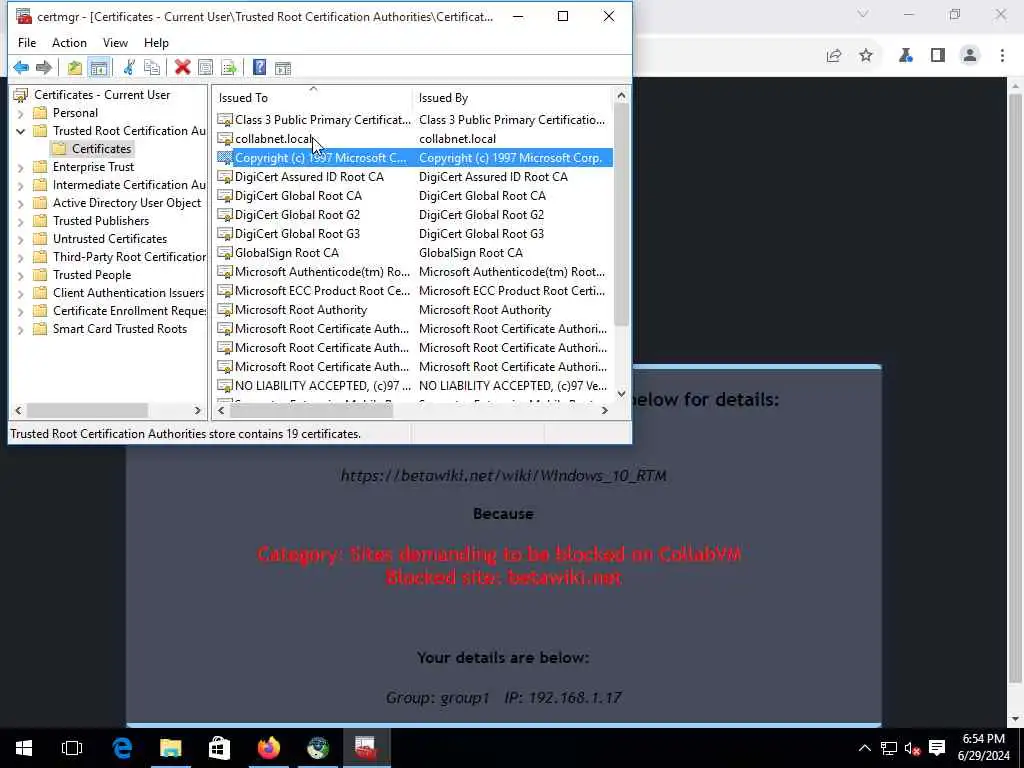This screenshot has width=1024, height=768.
Task: Expand the Enterprise Trust node
Action: 20,167
